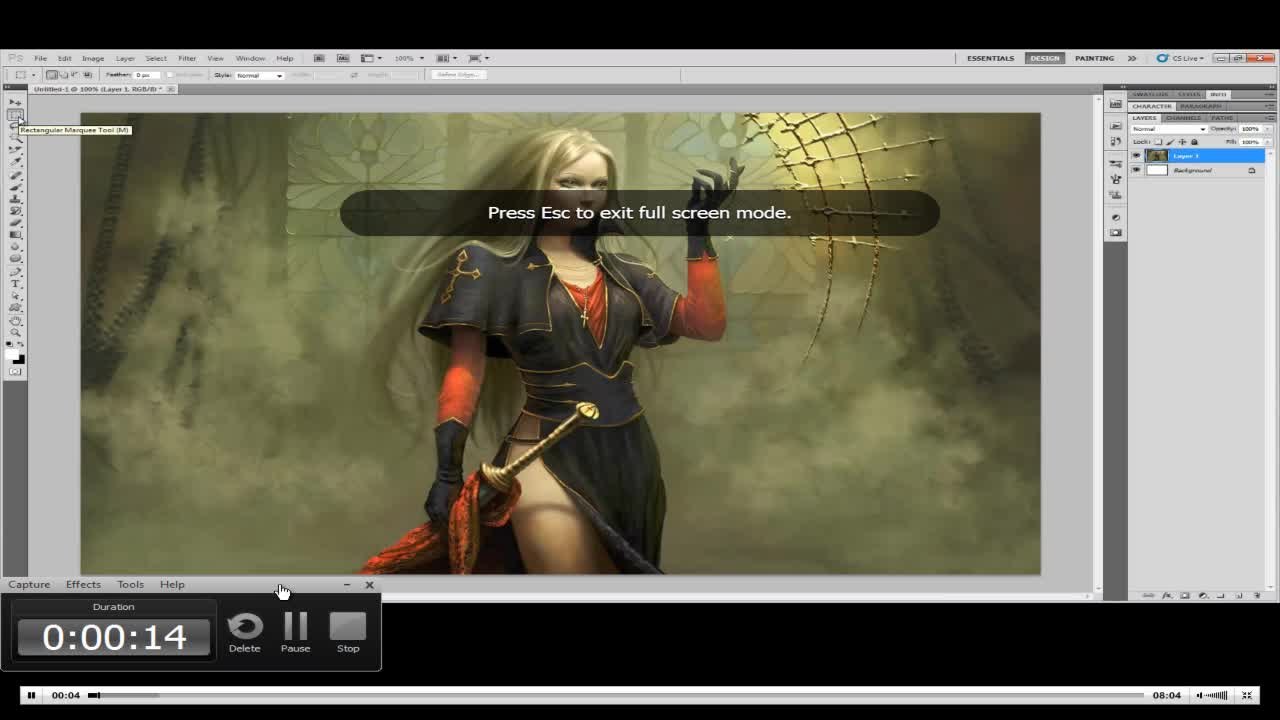Click the recorder's Delete icon

pyautogui.click(x=244, y=628)
